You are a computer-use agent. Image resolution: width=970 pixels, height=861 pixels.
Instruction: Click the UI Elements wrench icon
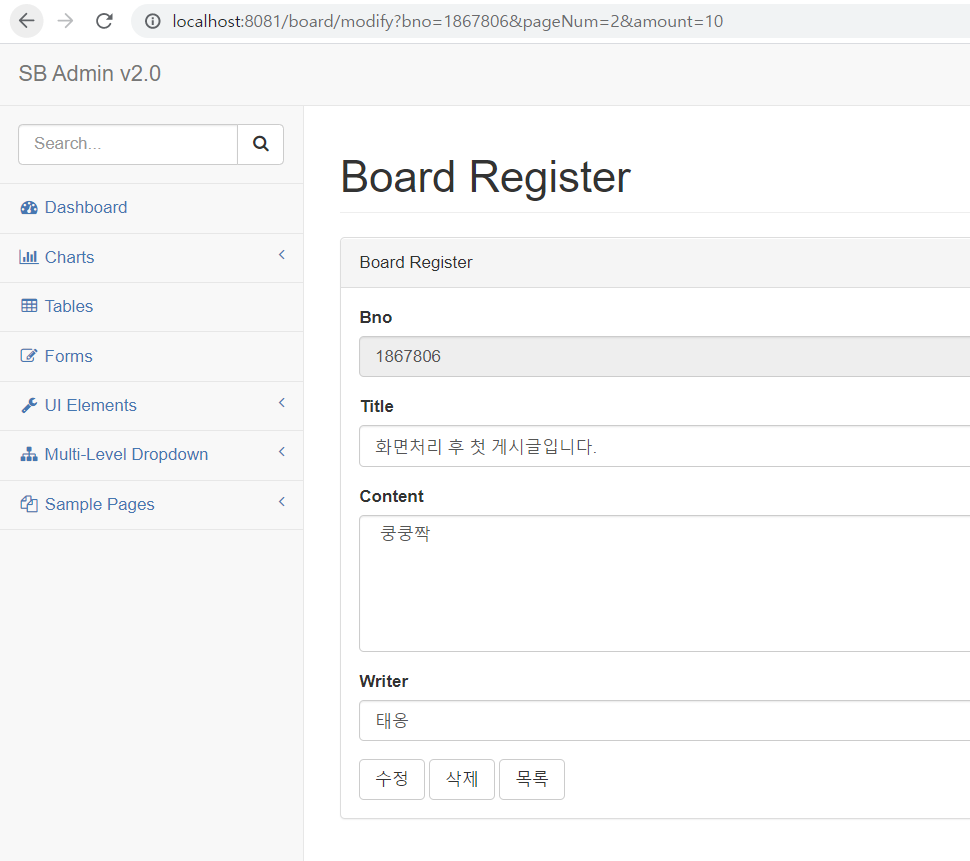29,405
